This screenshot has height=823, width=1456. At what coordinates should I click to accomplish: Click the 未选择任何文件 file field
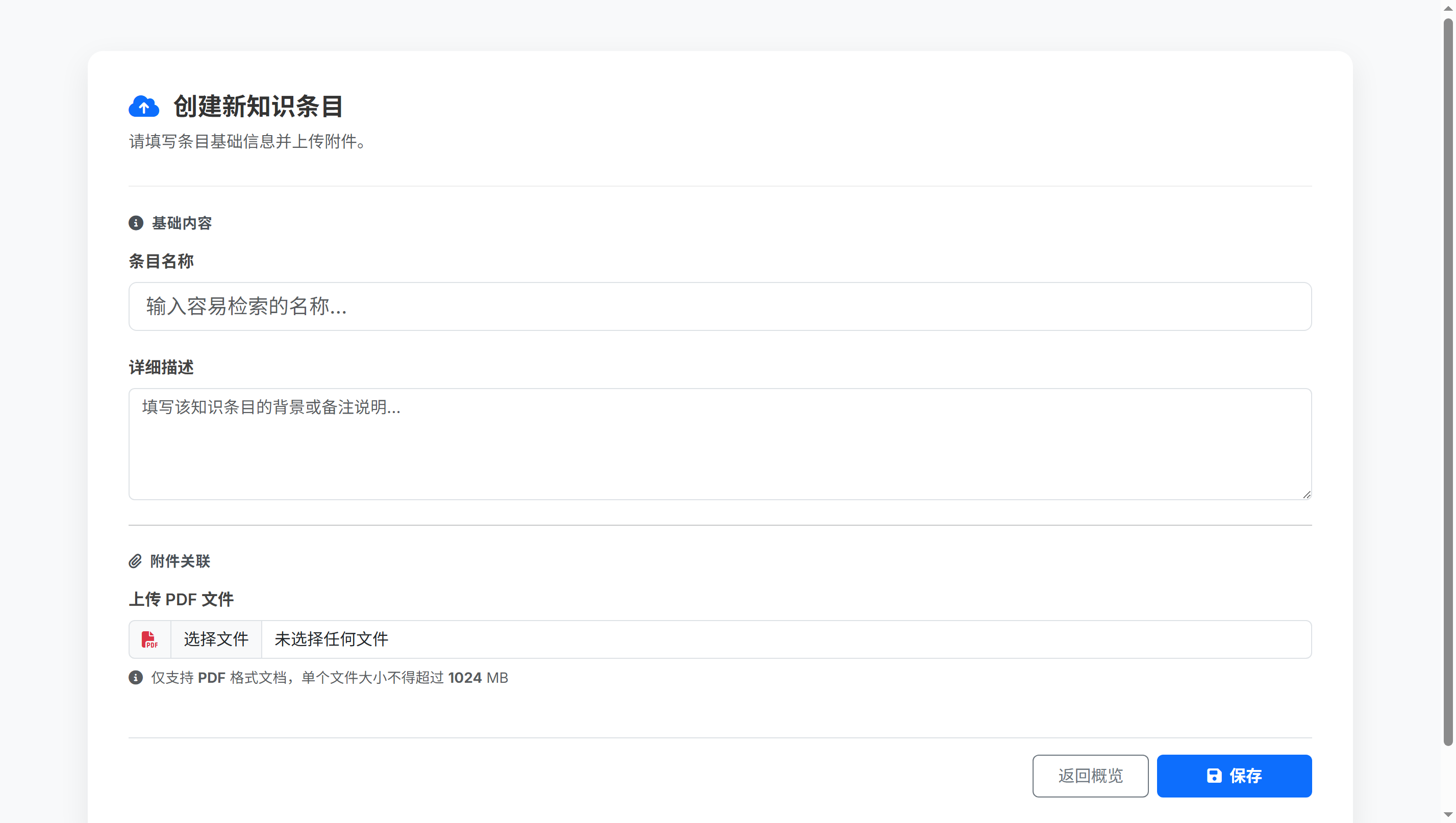pos(786,639)
